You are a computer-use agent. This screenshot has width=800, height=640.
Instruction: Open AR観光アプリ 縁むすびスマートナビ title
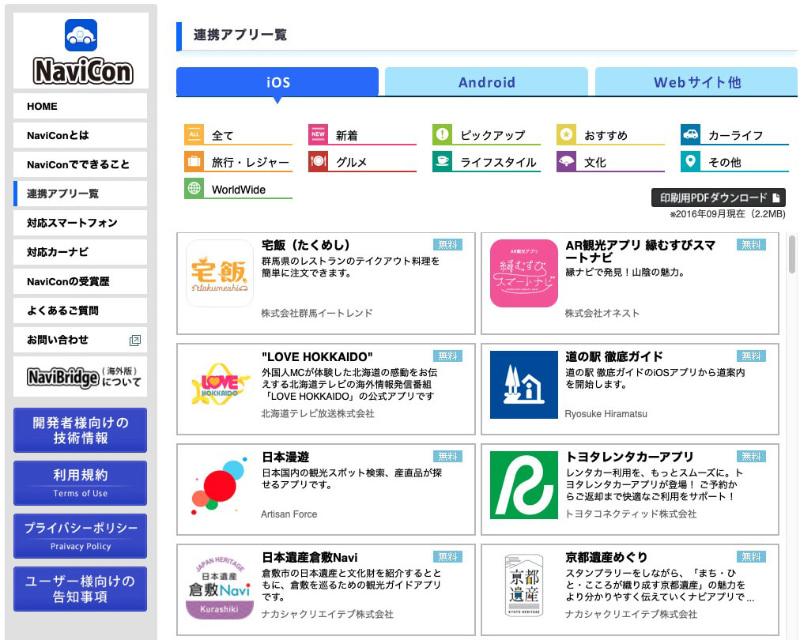640,251
